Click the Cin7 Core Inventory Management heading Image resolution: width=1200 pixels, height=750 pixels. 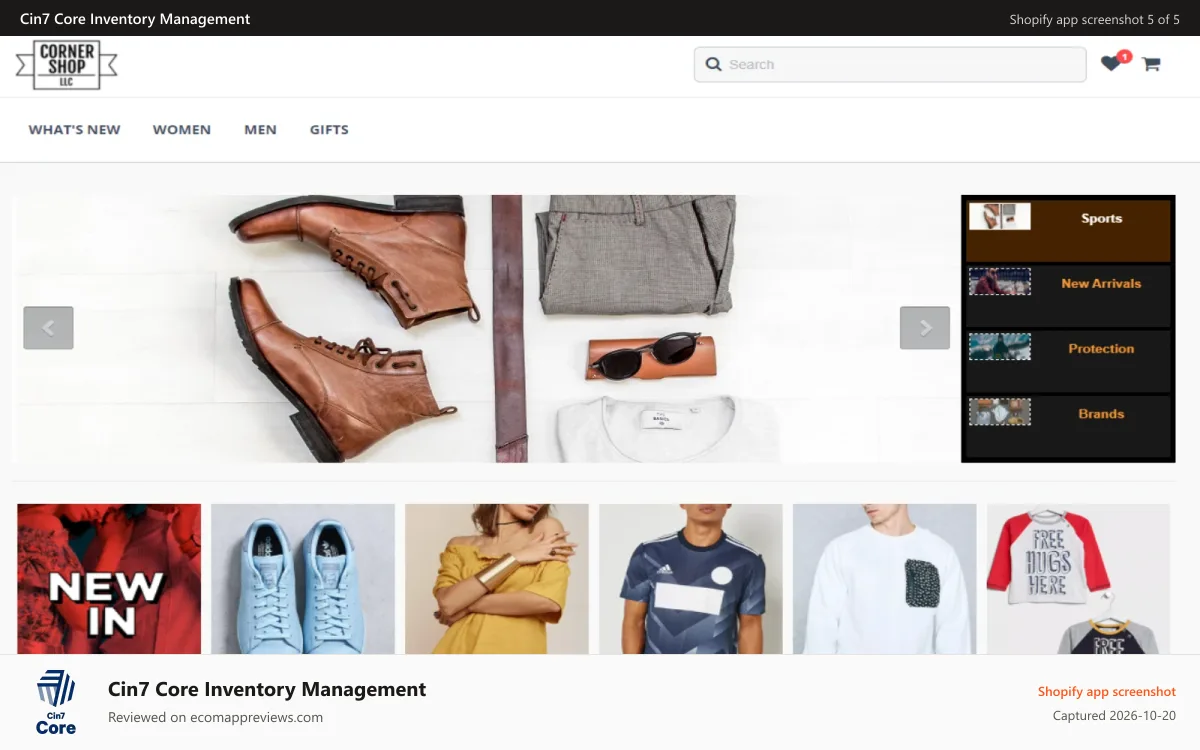tap(267, 689)
